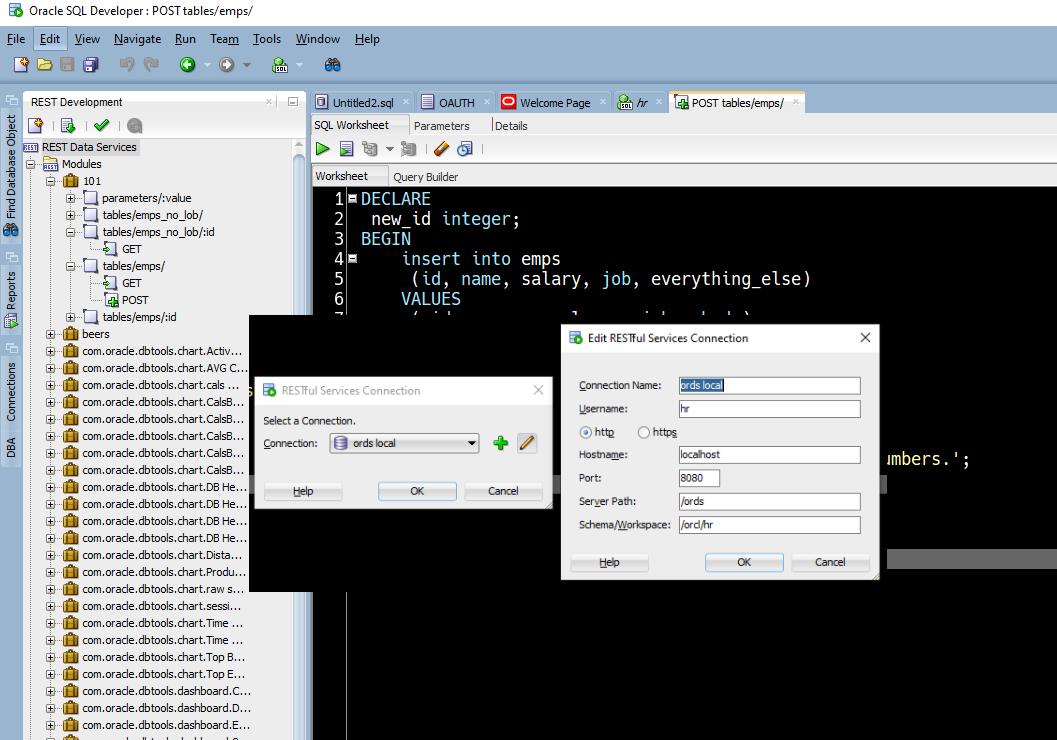
Task: Open the SQL Worksheet icon dropdown arrow
Action: tap(299, 65)
